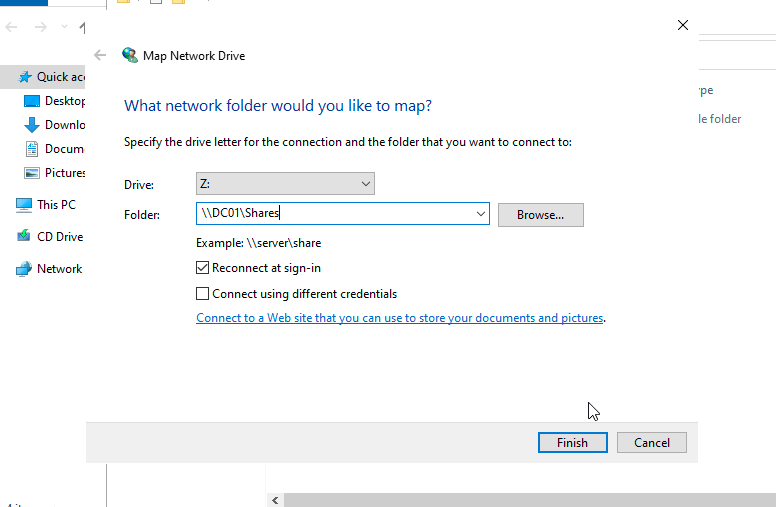This screenshot has height=507, width=776.
Task: Click the Map Network Drive globe icon
Action: click(x=129, y=56)
